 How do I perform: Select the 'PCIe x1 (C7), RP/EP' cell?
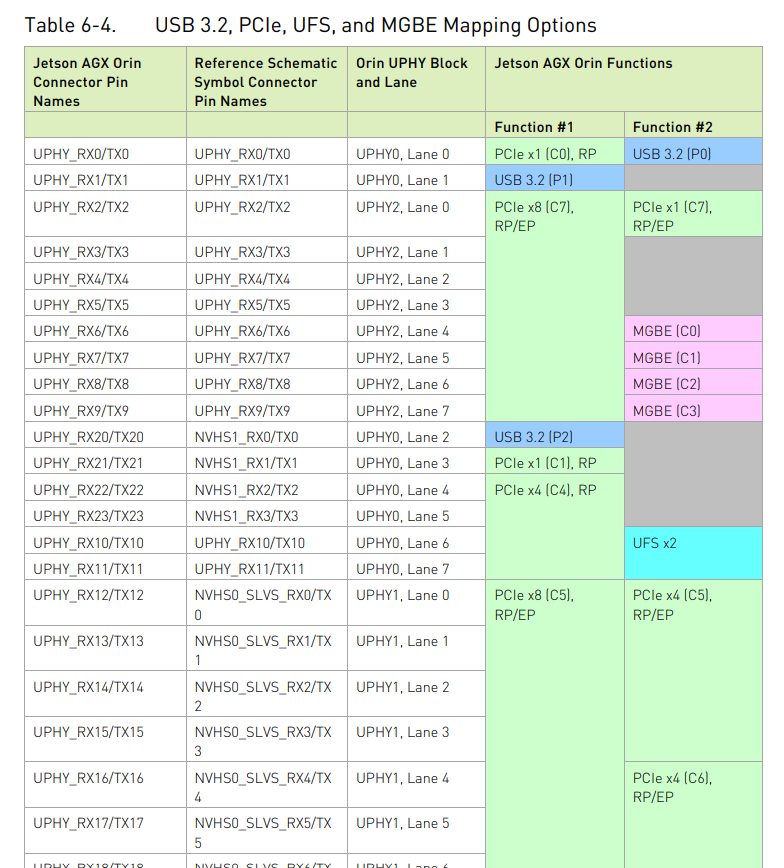pos(693,214)
